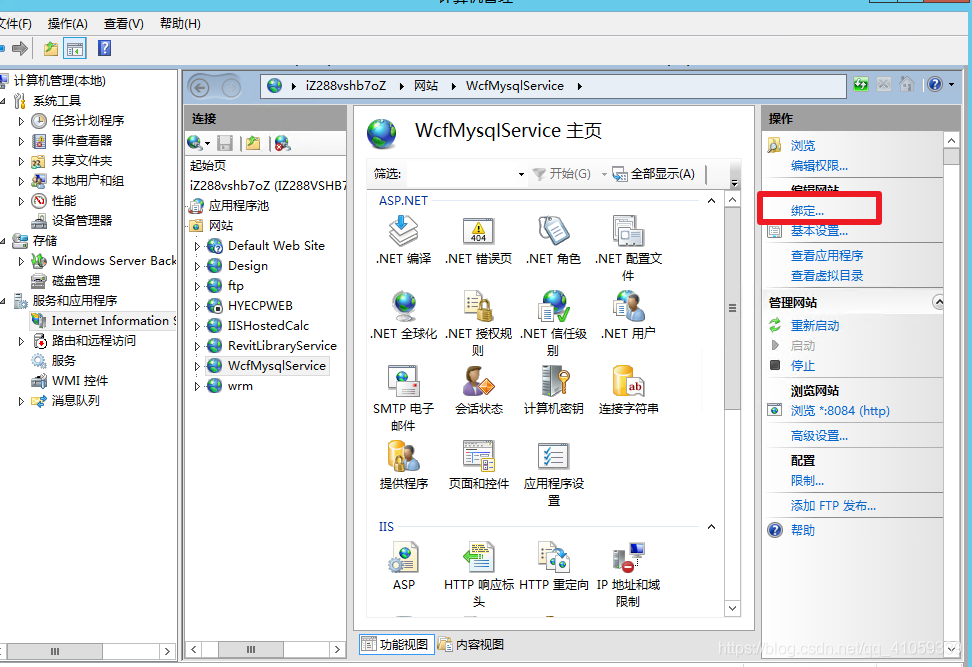Open the SMTP 电子邮件 icon
Image resolution: width=972 pixels, height=667 pixels.
coord(404,381)
